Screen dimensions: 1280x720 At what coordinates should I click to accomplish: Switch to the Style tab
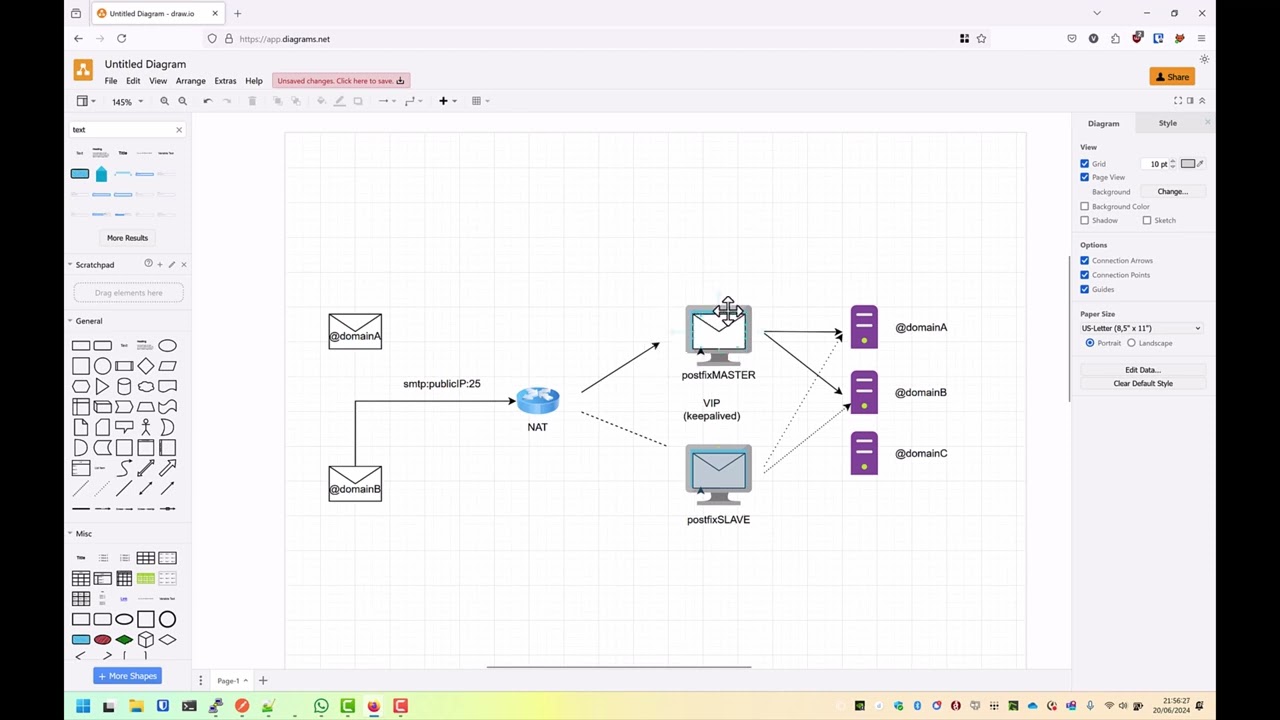(1167, 123)
